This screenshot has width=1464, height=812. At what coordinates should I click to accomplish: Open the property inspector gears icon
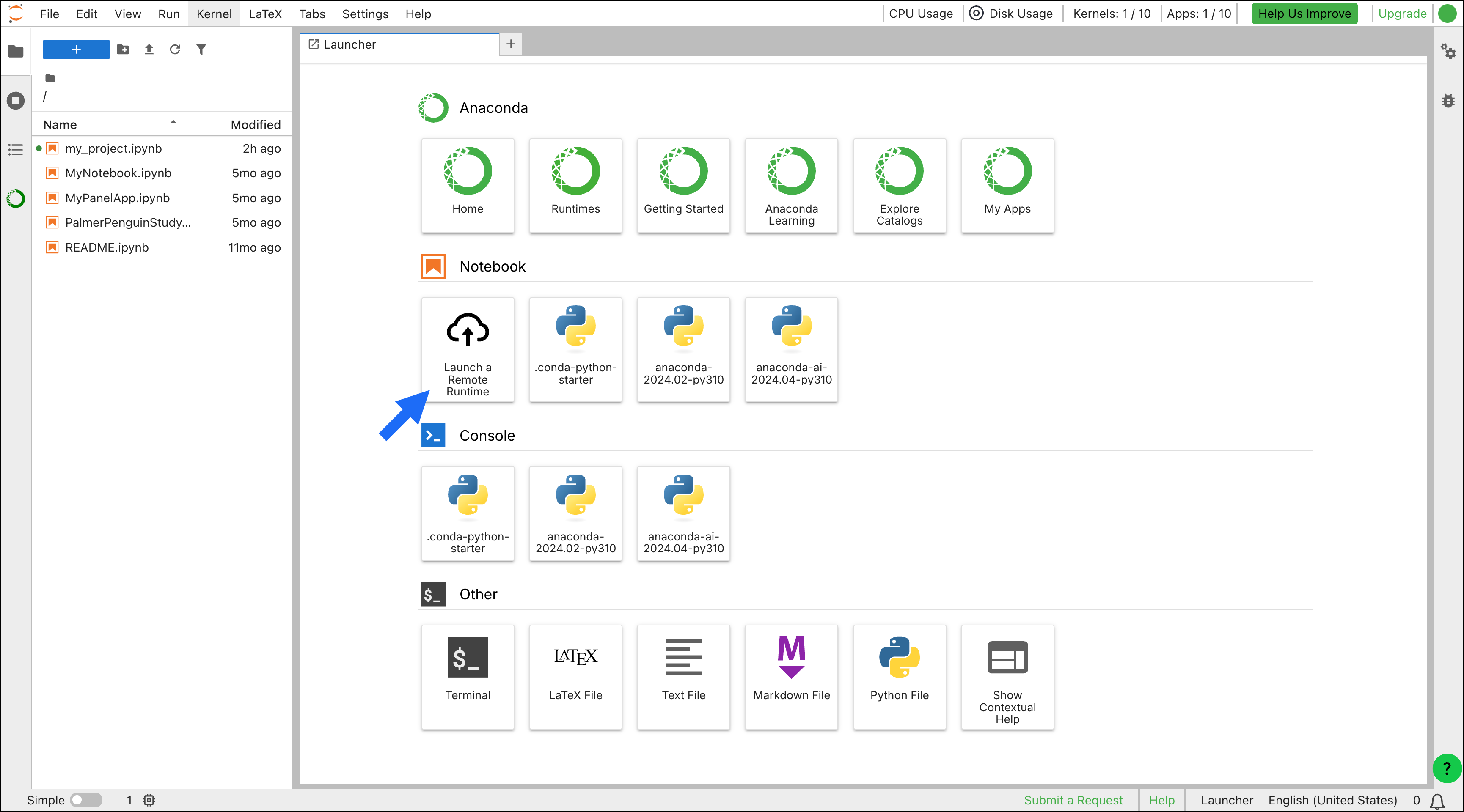tap(1447, 51)
